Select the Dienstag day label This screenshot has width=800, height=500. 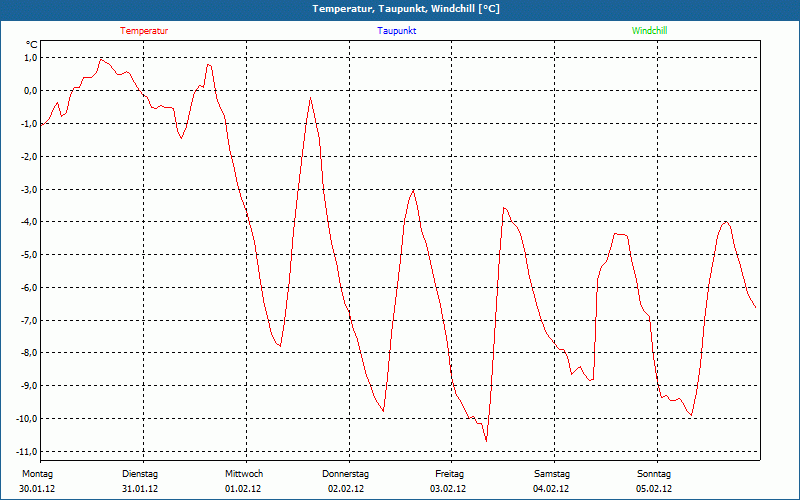click(x=140, y=474)
